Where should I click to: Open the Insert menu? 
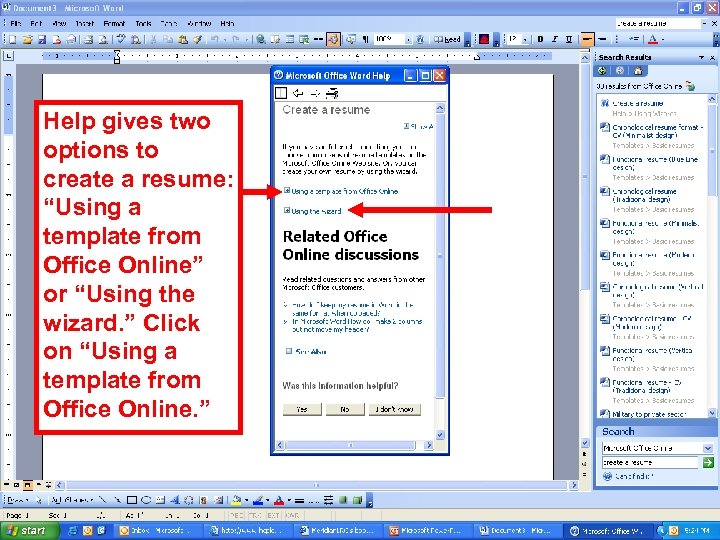pyautogui.click(x=84, y=23)
